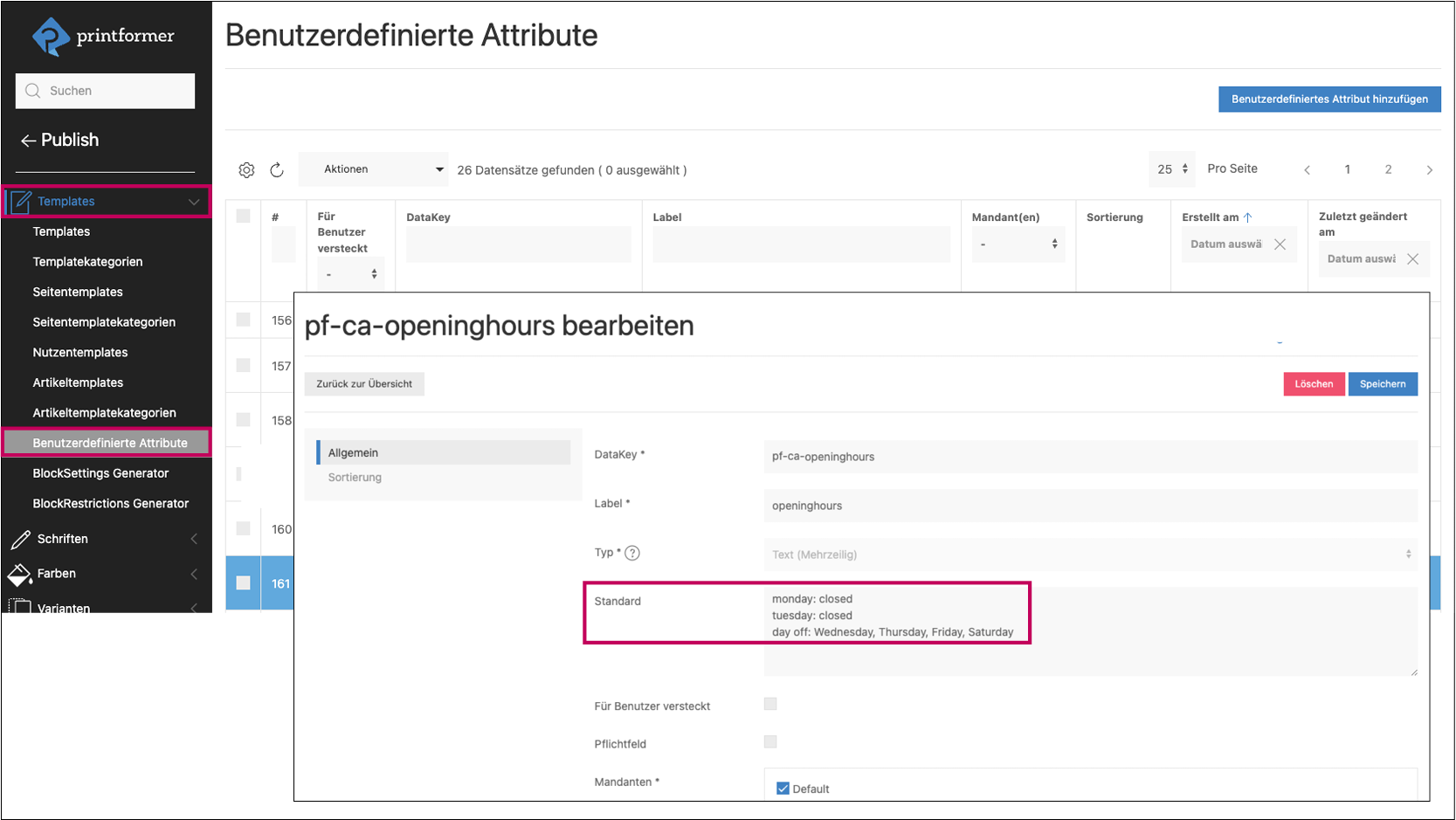The width and height of the screenshot is (1456, 820).
Task: Click the Speichern button
Action: [1382, 384]
